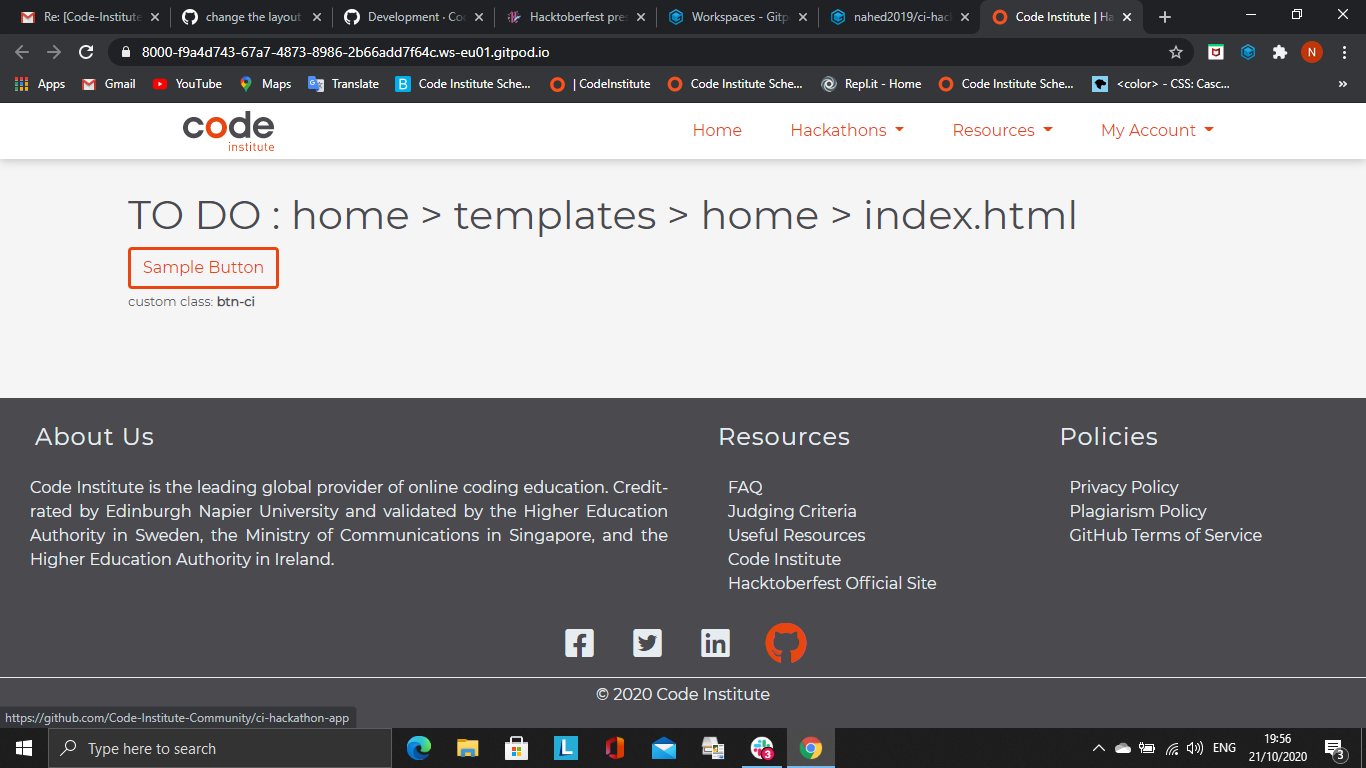Open the LinkedIn icon in footer
This screenshot has height=768, width=1366.
(x=715, y=643)
